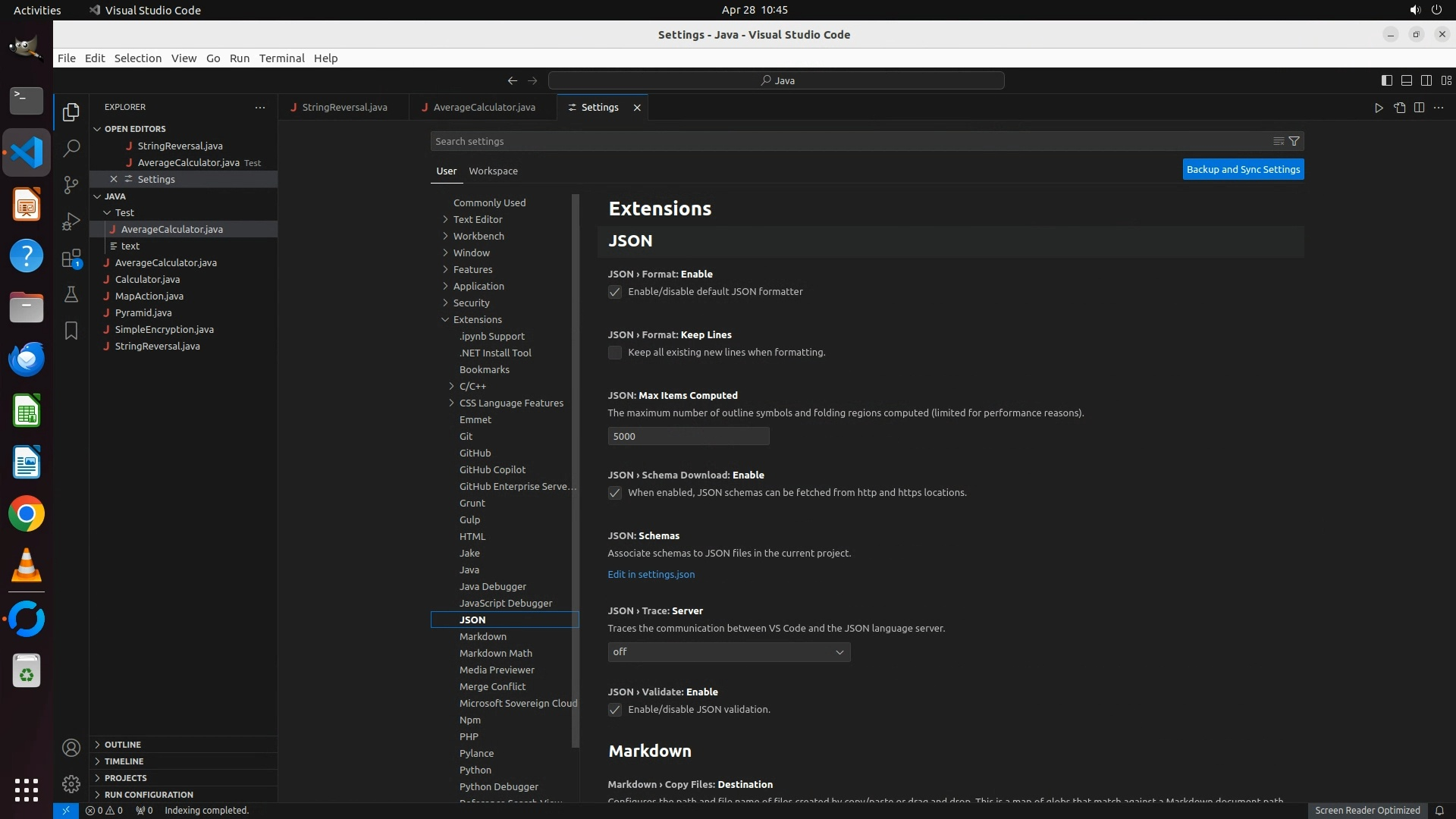This screenshot has height=819, width=1456.
Task: Disable JSON Format Enable checkbox
Action: click(x=615, y=292)
